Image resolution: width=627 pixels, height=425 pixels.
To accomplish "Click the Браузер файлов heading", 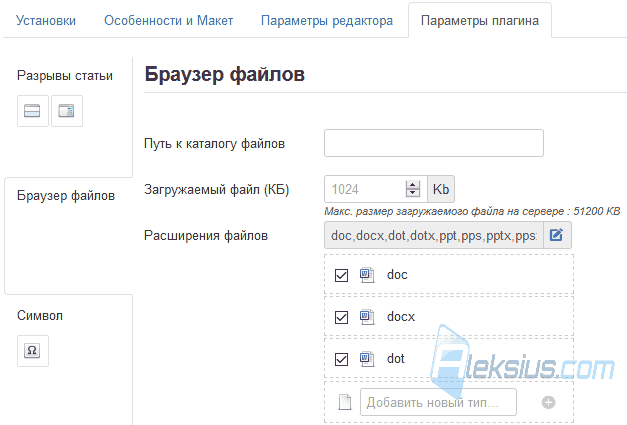I will tap(225, 74).
